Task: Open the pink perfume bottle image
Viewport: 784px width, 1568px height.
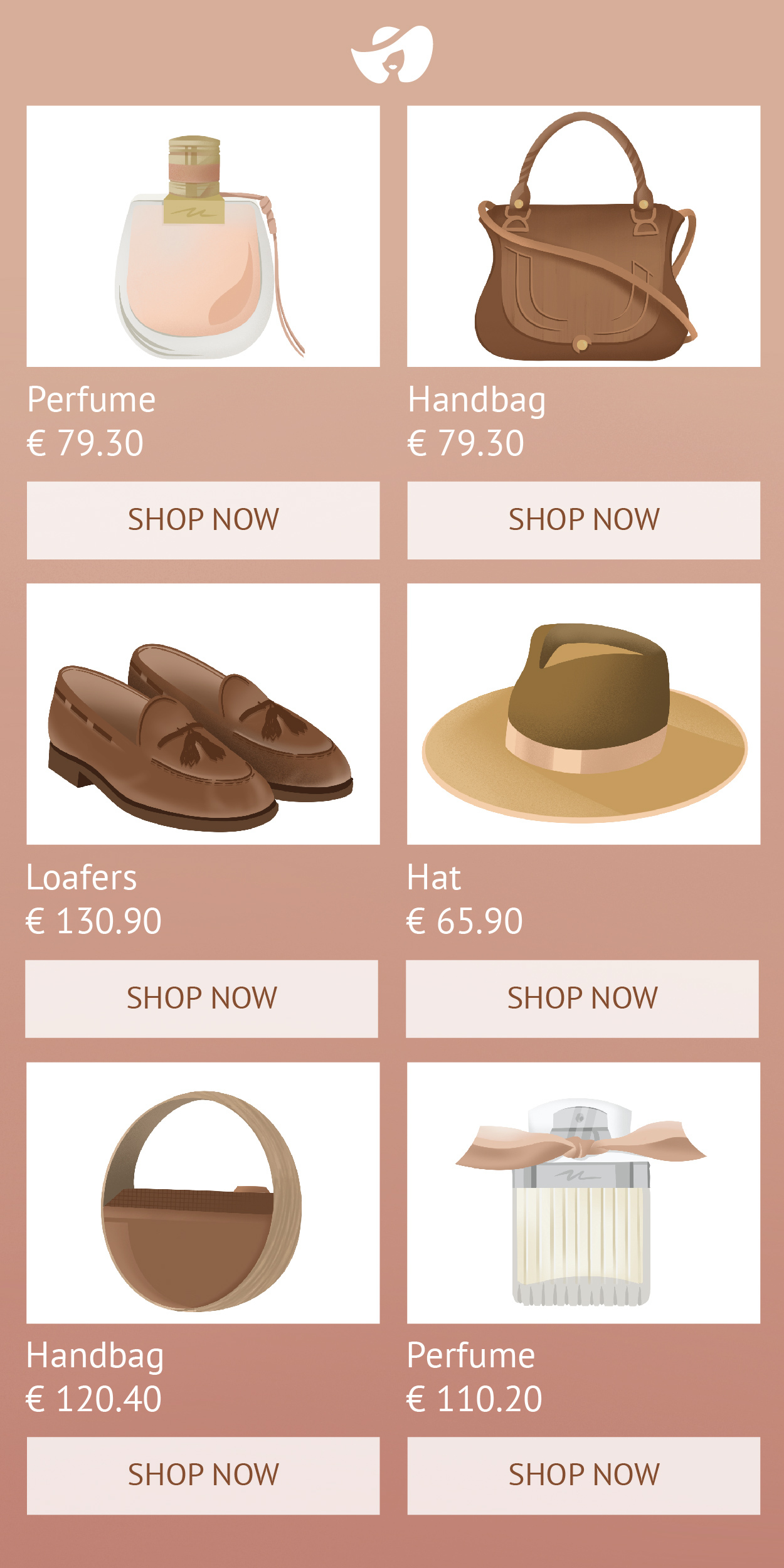Action: (x=203, y=236)
